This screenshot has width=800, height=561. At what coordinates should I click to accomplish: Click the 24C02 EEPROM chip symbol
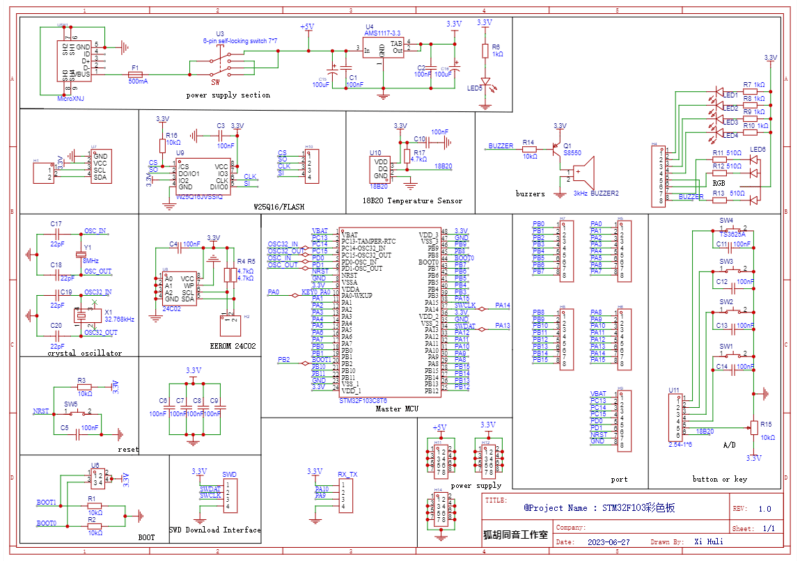[179, 289]
